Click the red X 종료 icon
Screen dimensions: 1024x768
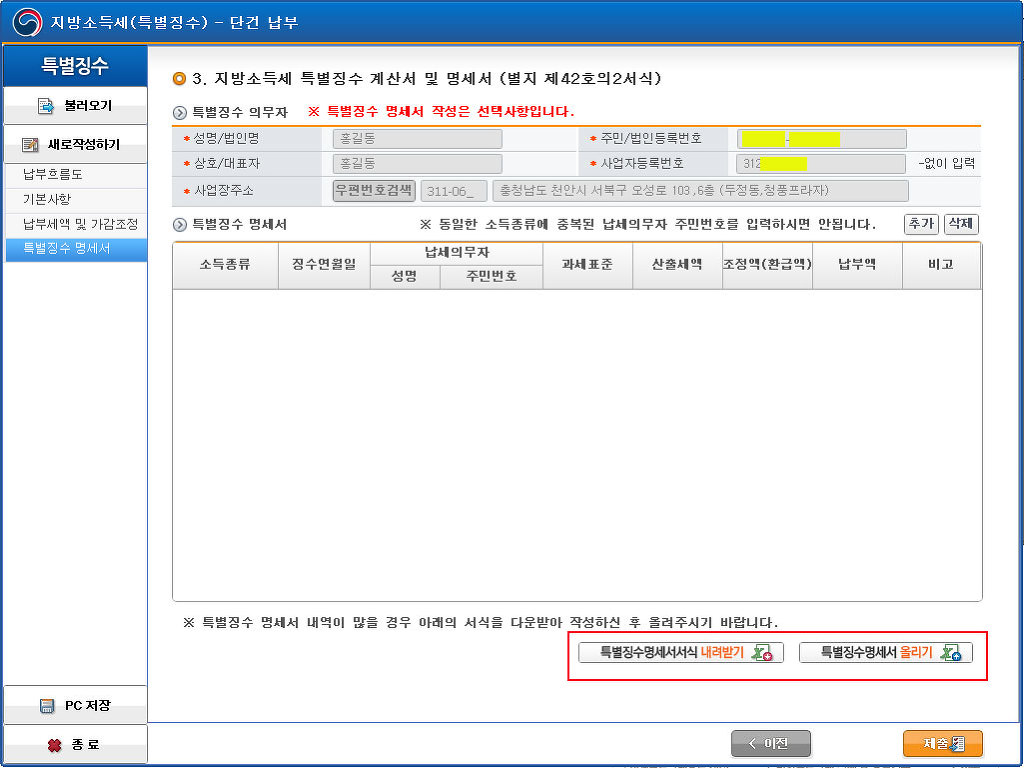coord(54,745)
